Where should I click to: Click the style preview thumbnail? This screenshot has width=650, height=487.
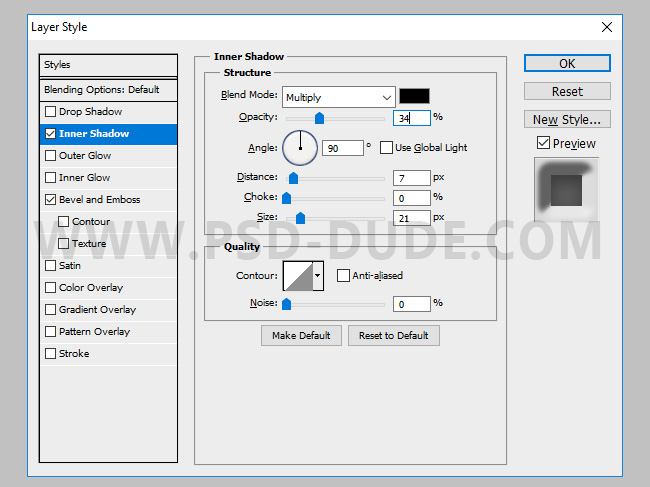click(x=566, y=189)
